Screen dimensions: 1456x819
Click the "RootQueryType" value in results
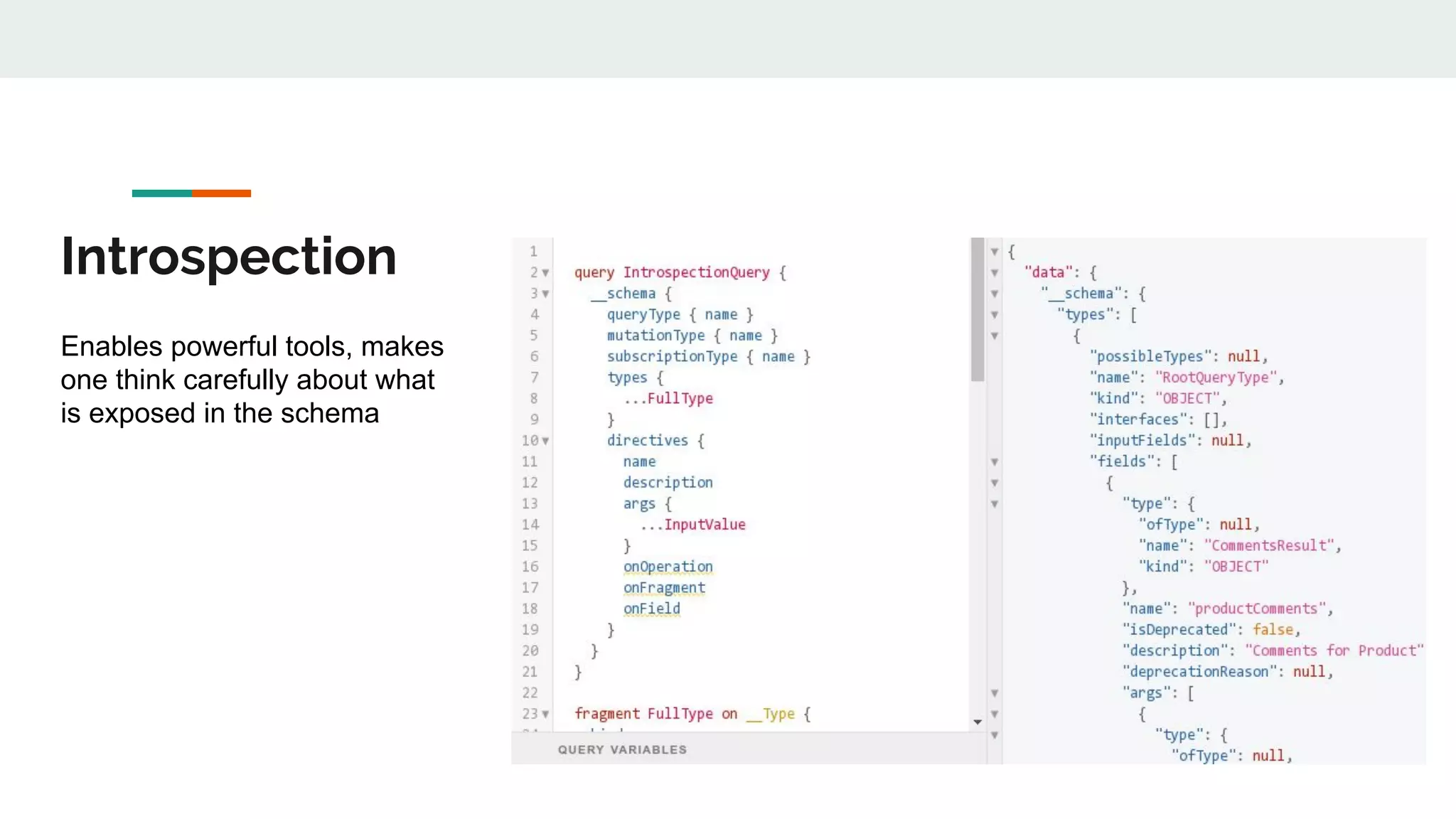tap(1219, 378)
